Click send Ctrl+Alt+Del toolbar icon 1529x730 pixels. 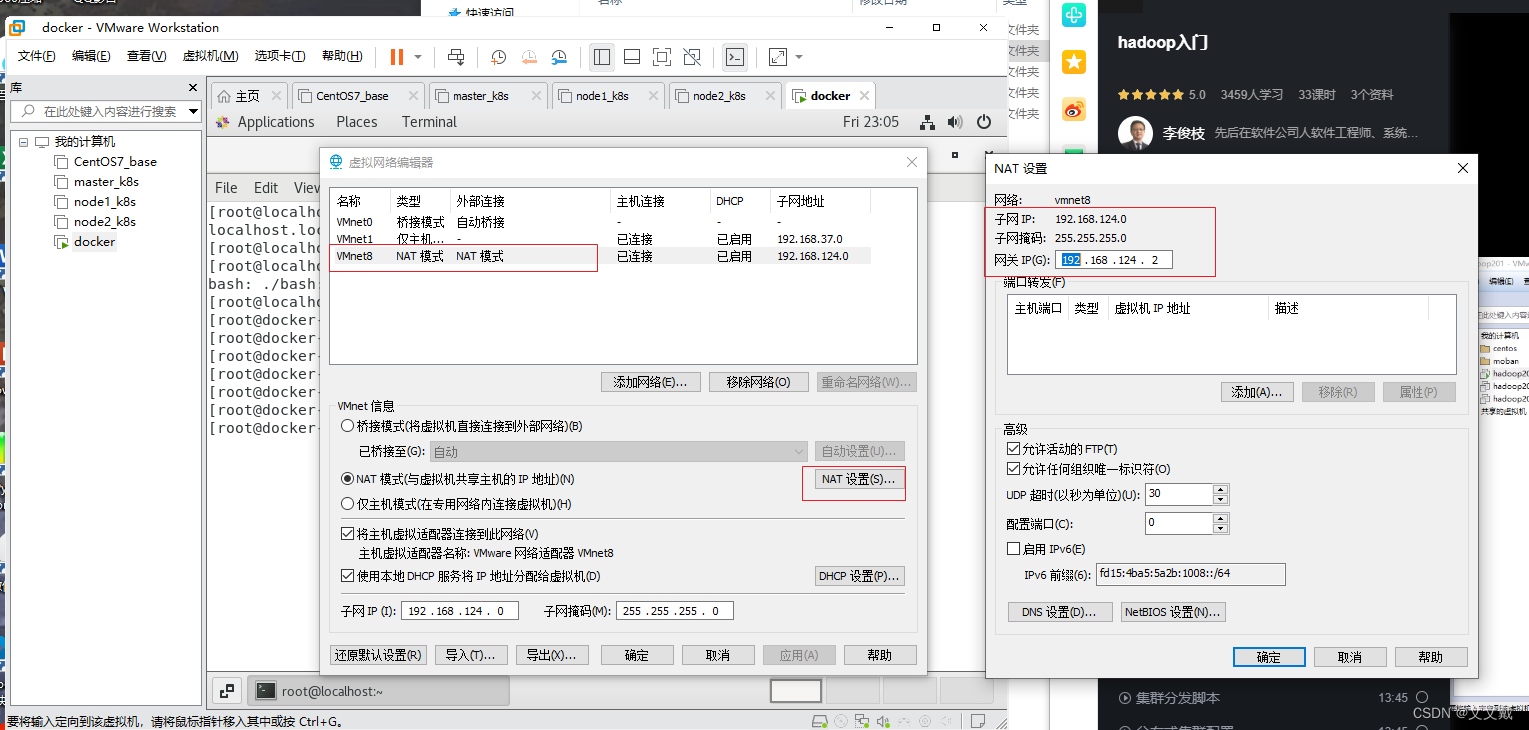click(x=456, y=57)
